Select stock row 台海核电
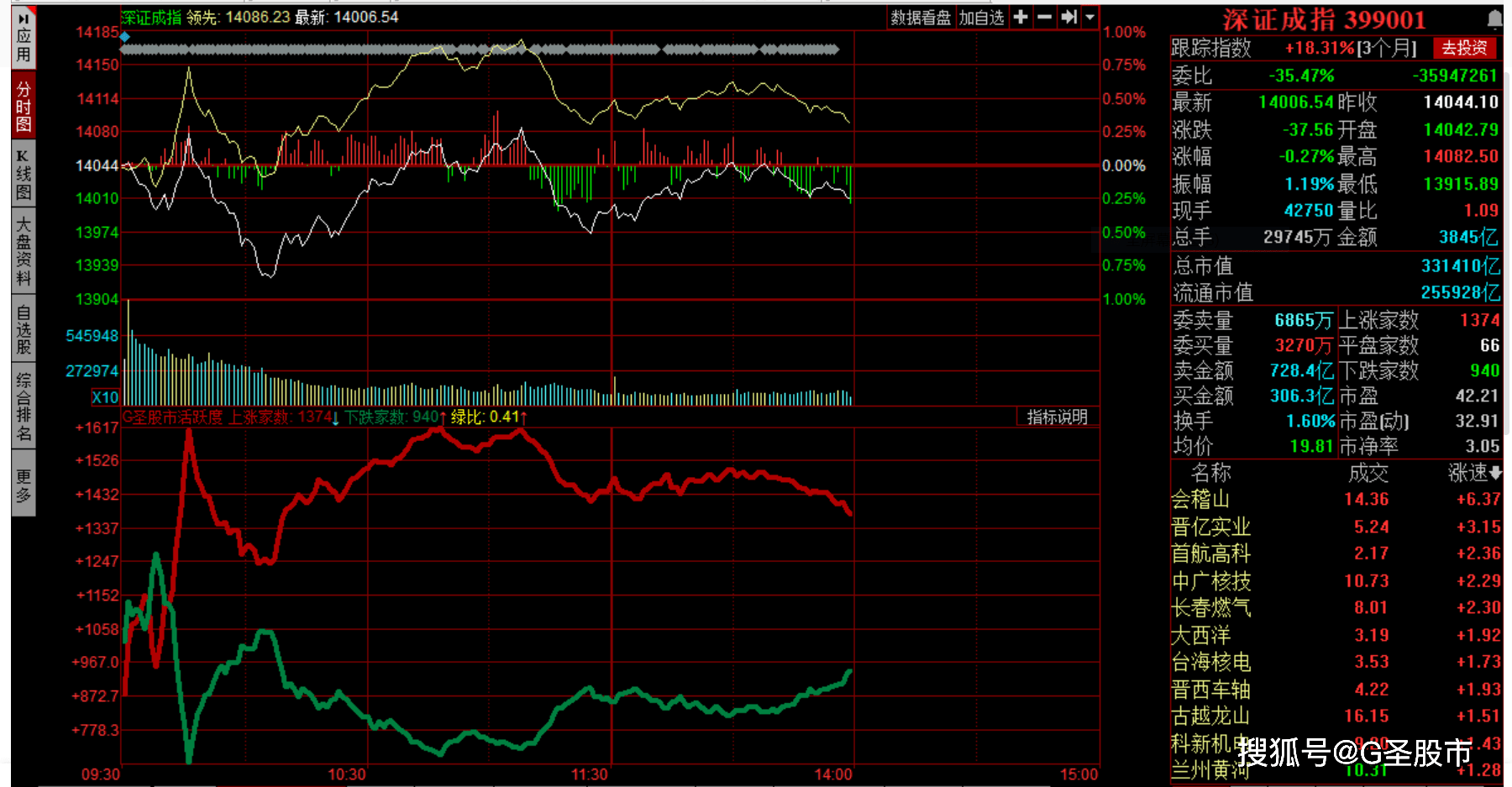Viewport: 1512px width, 787px height. 1336,662
